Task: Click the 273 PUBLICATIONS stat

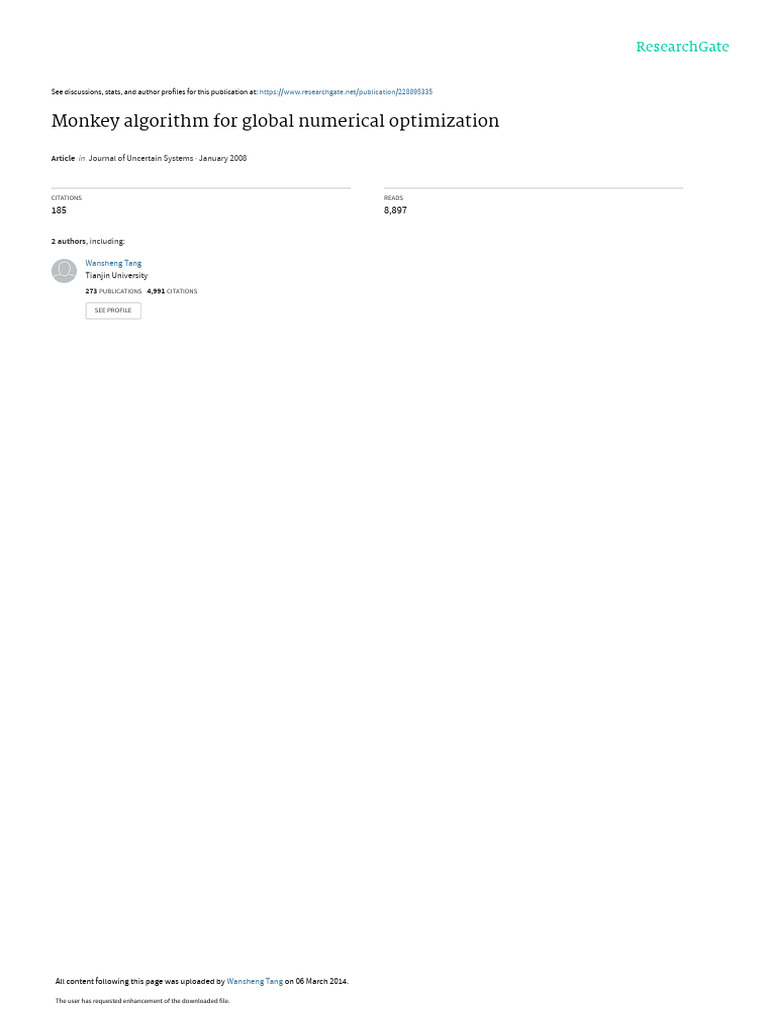Action: [114, 291]
